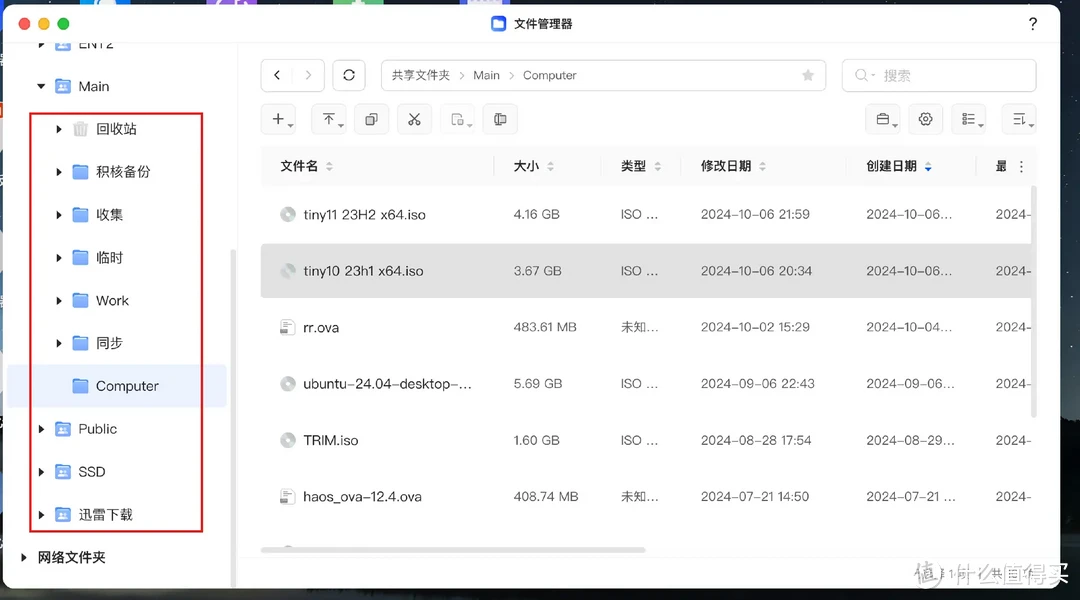Click the back navigation arrow
The height and width of the screenshot is (600, 1080).
277,74
